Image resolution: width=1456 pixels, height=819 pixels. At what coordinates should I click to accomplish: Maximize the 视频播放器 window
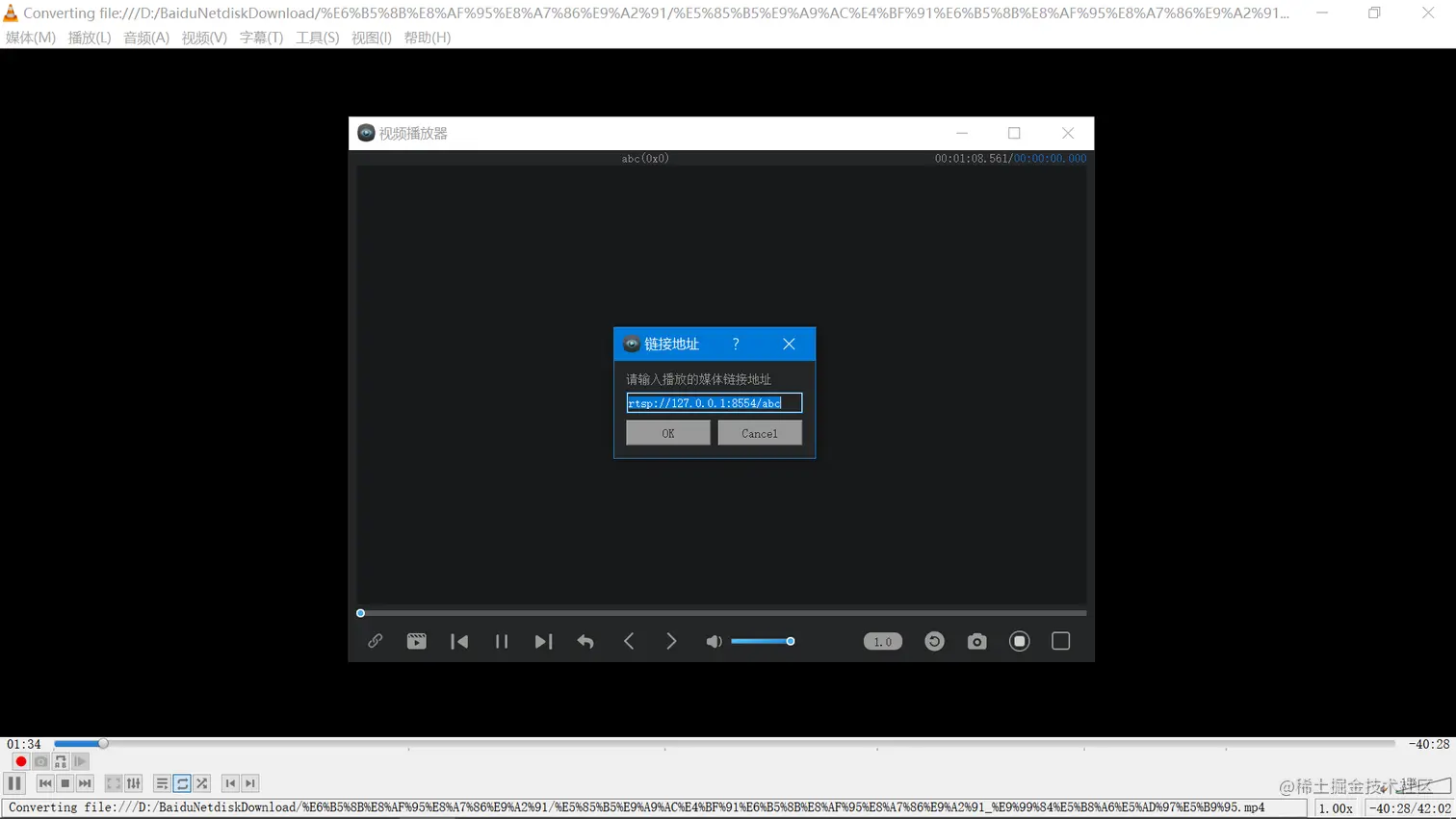click(x=1014, y=133)
